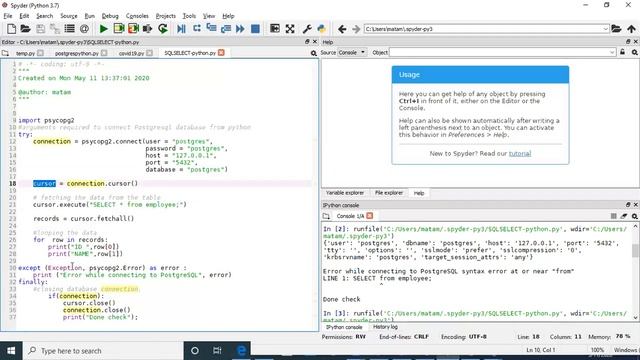Run the current cell icon
The width and height of the screenshot is (640, 360).
pyautogui.click(x=119, y=29)
